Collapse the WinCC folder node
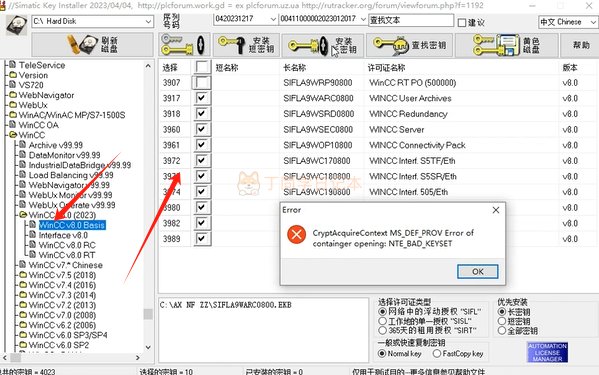This screenshot has width=599, height=375. (31, 135)
